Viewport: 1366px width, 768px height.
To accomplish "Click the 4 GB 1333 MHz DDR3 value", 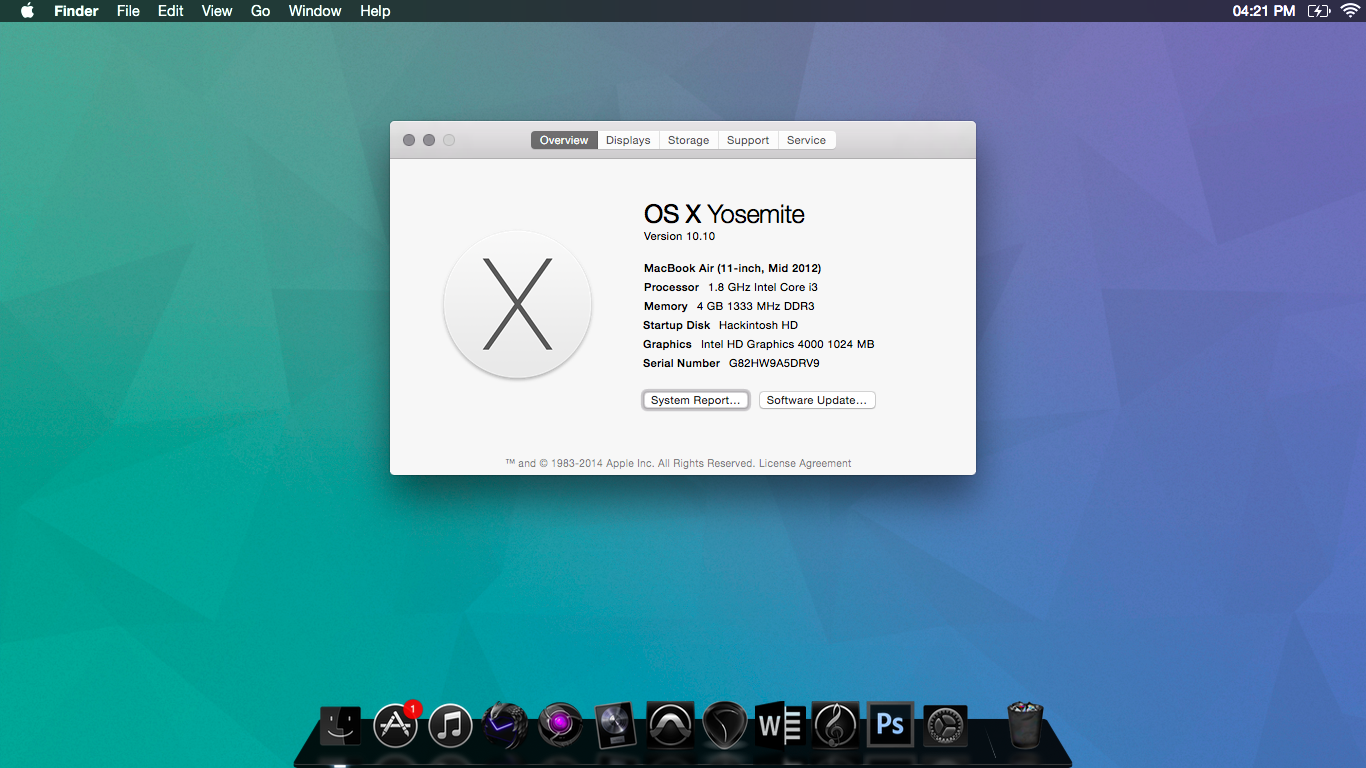I will (x=756, y=306).
